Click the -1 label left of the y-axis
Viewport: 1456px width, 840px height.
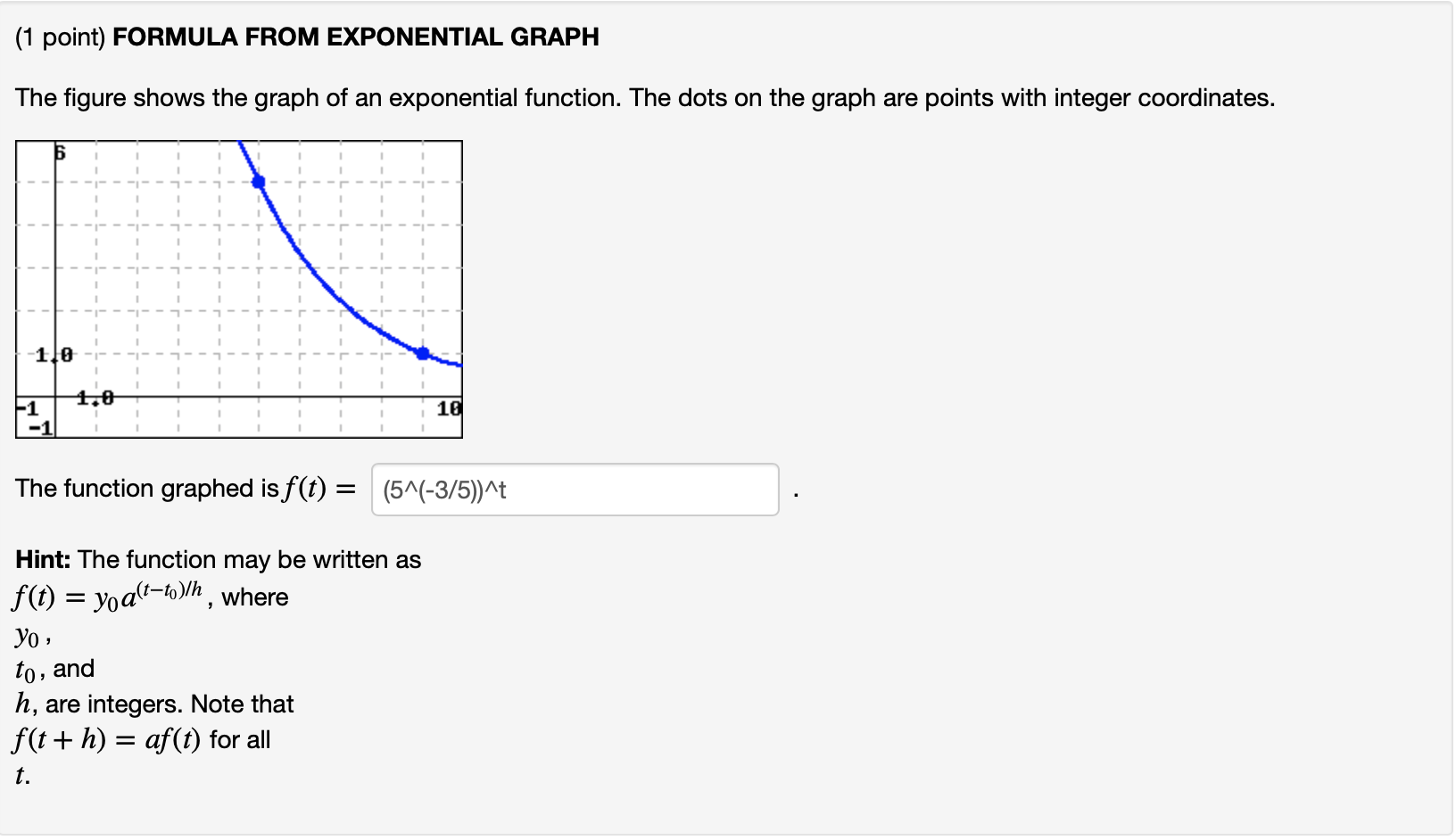pyautogui.click(x=27, y=409)
